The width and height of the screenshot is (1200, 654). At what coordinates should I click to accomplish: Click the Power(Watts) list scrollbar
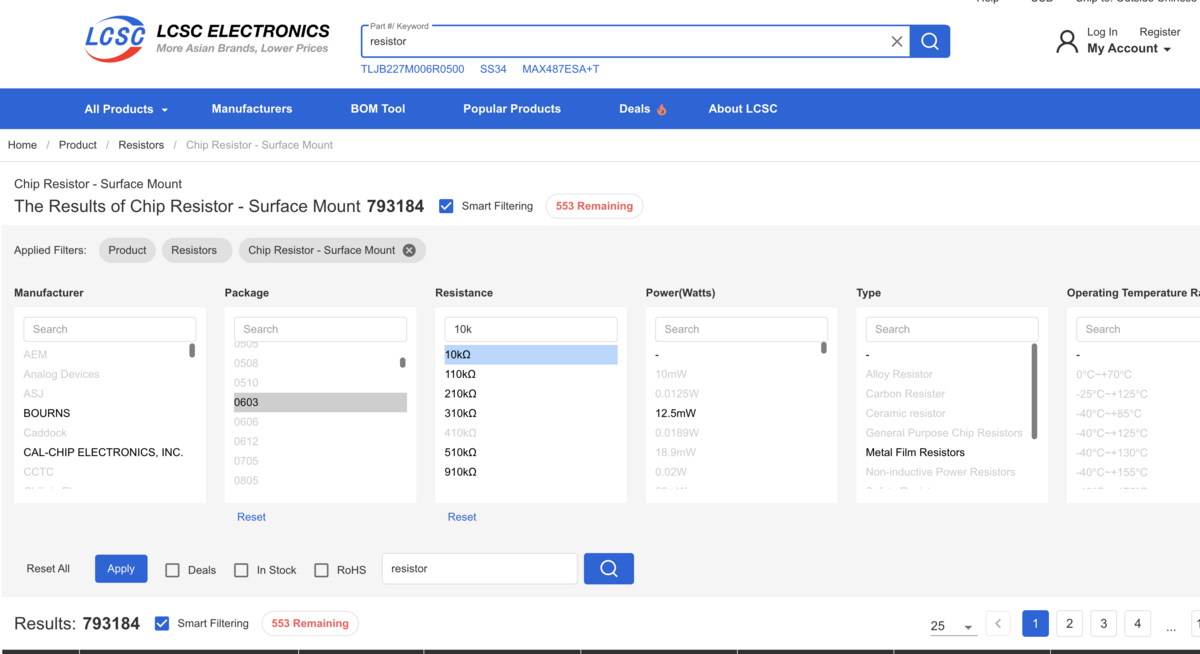[824, 348]
